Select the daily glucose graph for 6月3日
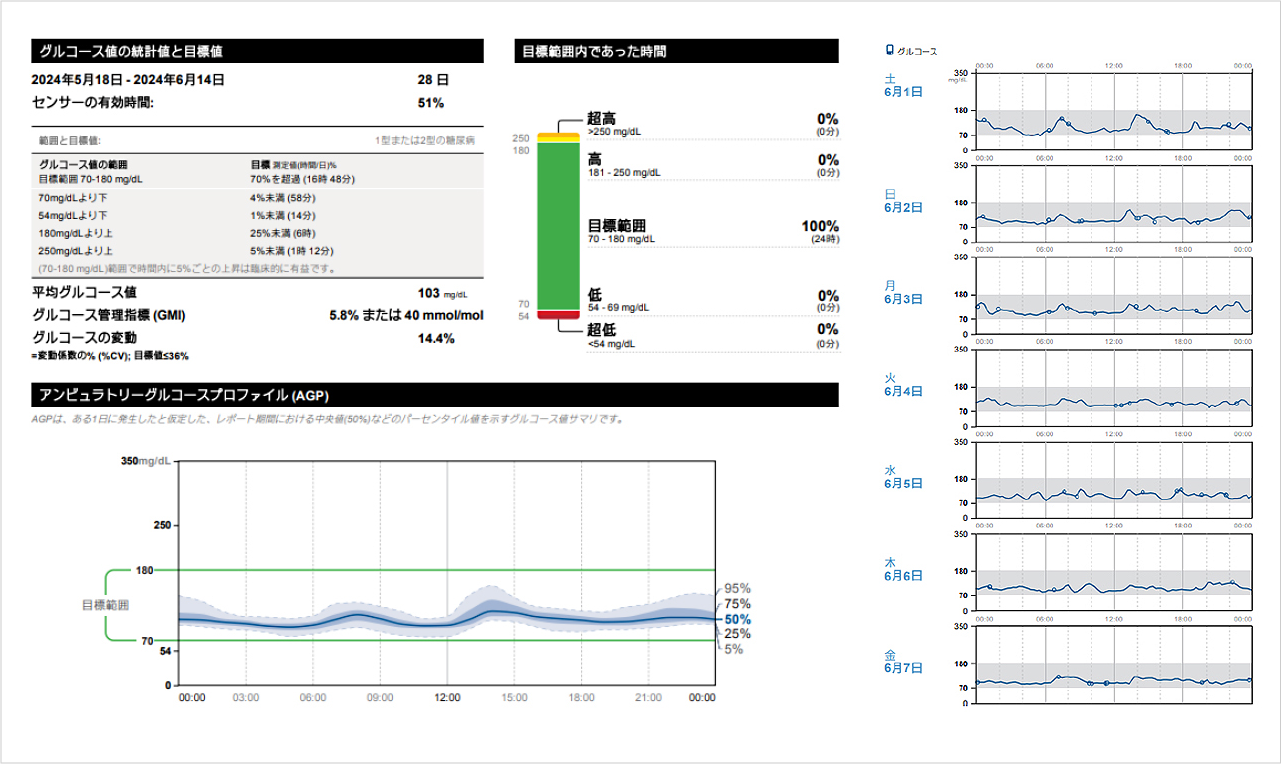1282x764 pixels. tap(1113, 296)
